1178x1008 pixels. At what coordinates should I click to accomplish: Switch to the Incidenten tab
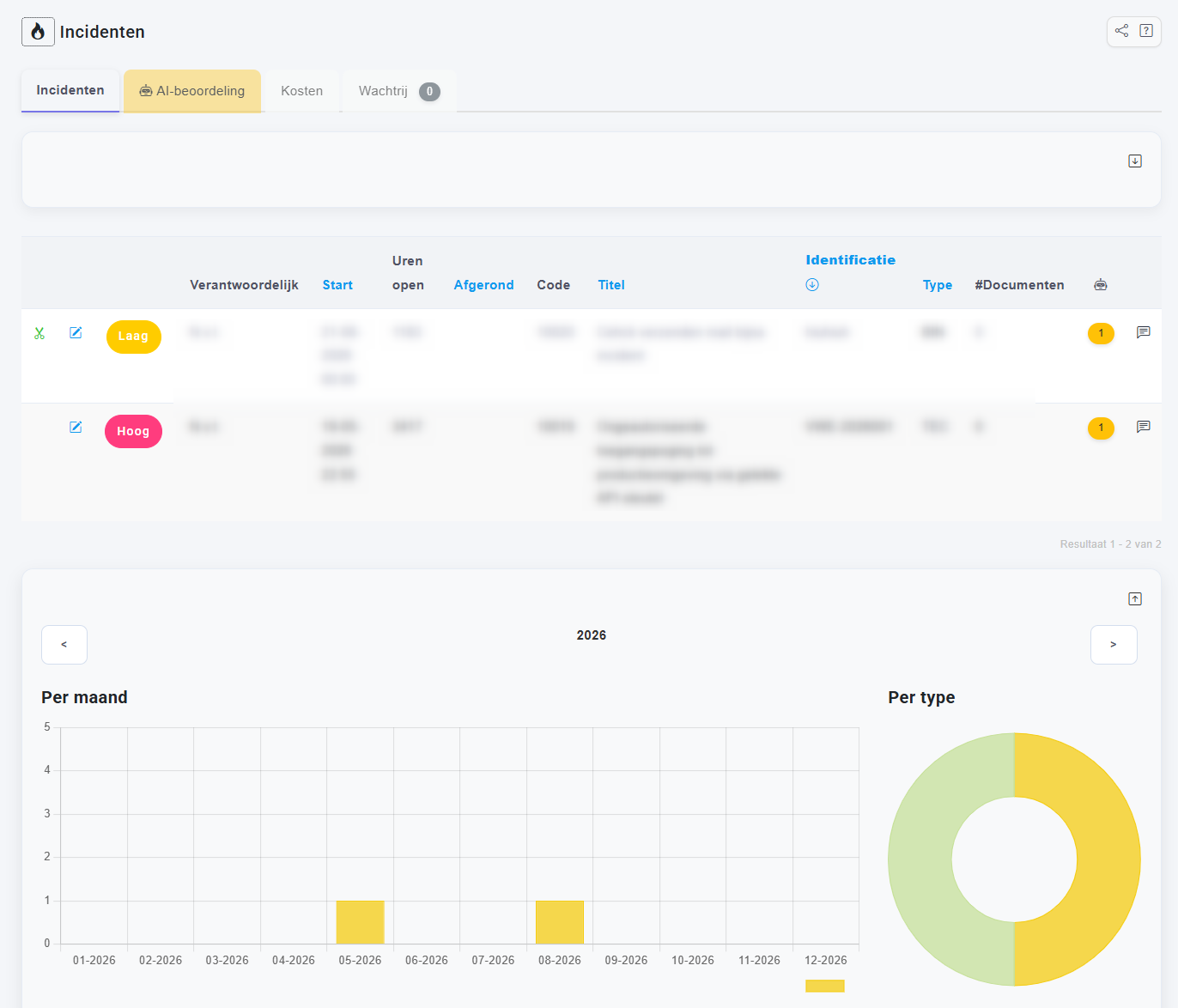point(70,90)
